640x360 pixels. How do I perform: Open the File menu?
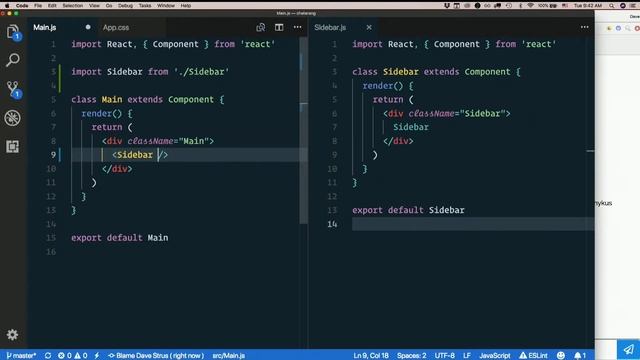click(x=38, y=6)
